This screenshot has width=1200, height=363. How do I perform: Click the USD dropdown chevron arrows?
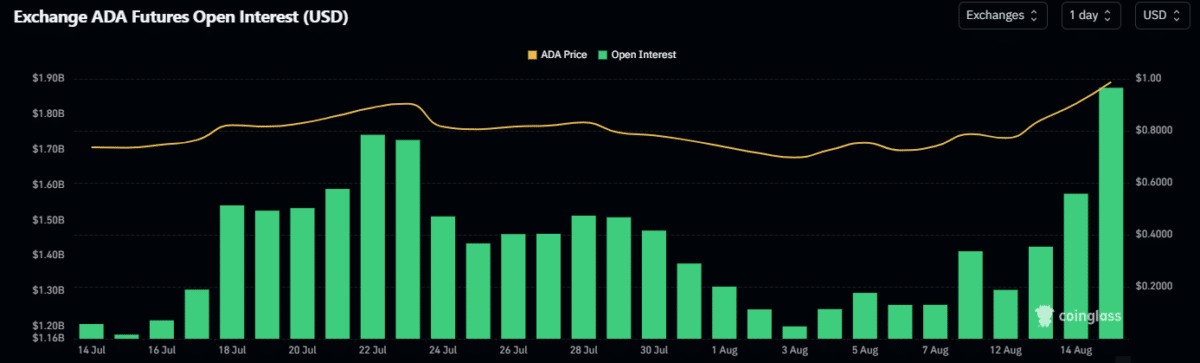1181,16
